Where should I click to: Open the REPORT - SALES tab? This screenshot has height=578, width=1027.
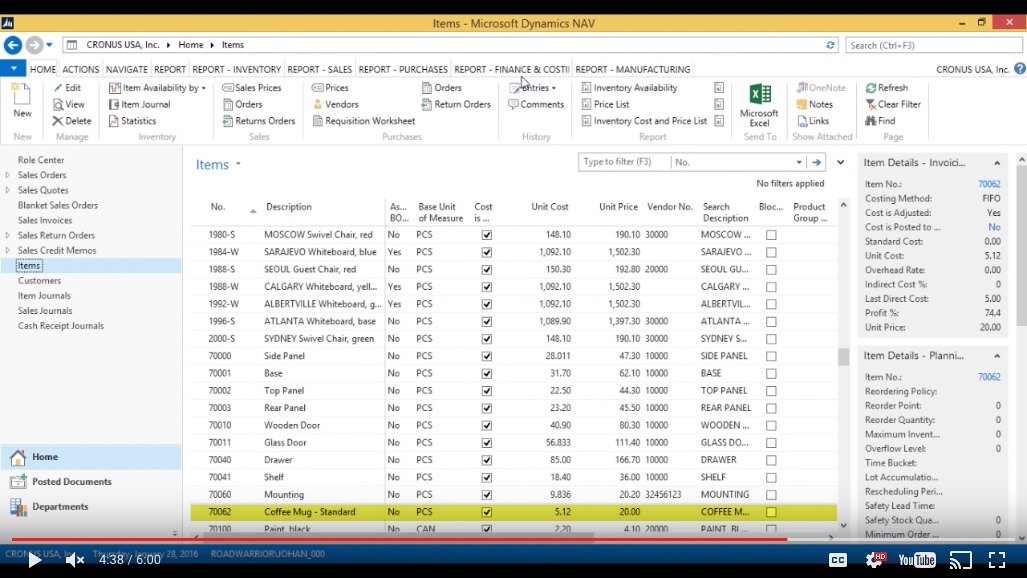tap(320, 69)
